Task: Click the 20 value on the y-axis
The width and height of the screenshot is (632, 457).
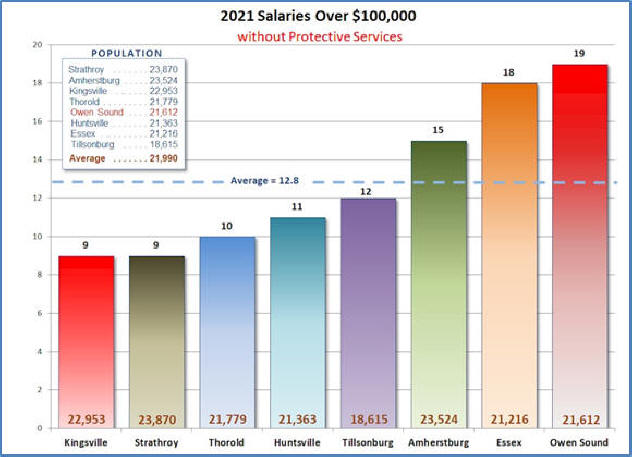Action: tap(36, 45)
